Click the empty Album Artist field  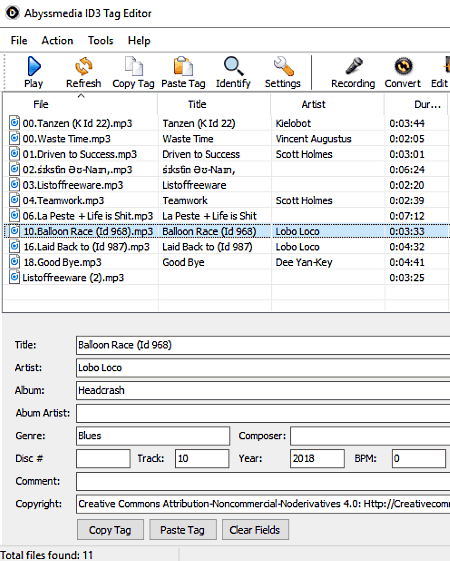[x=263, y=413]
